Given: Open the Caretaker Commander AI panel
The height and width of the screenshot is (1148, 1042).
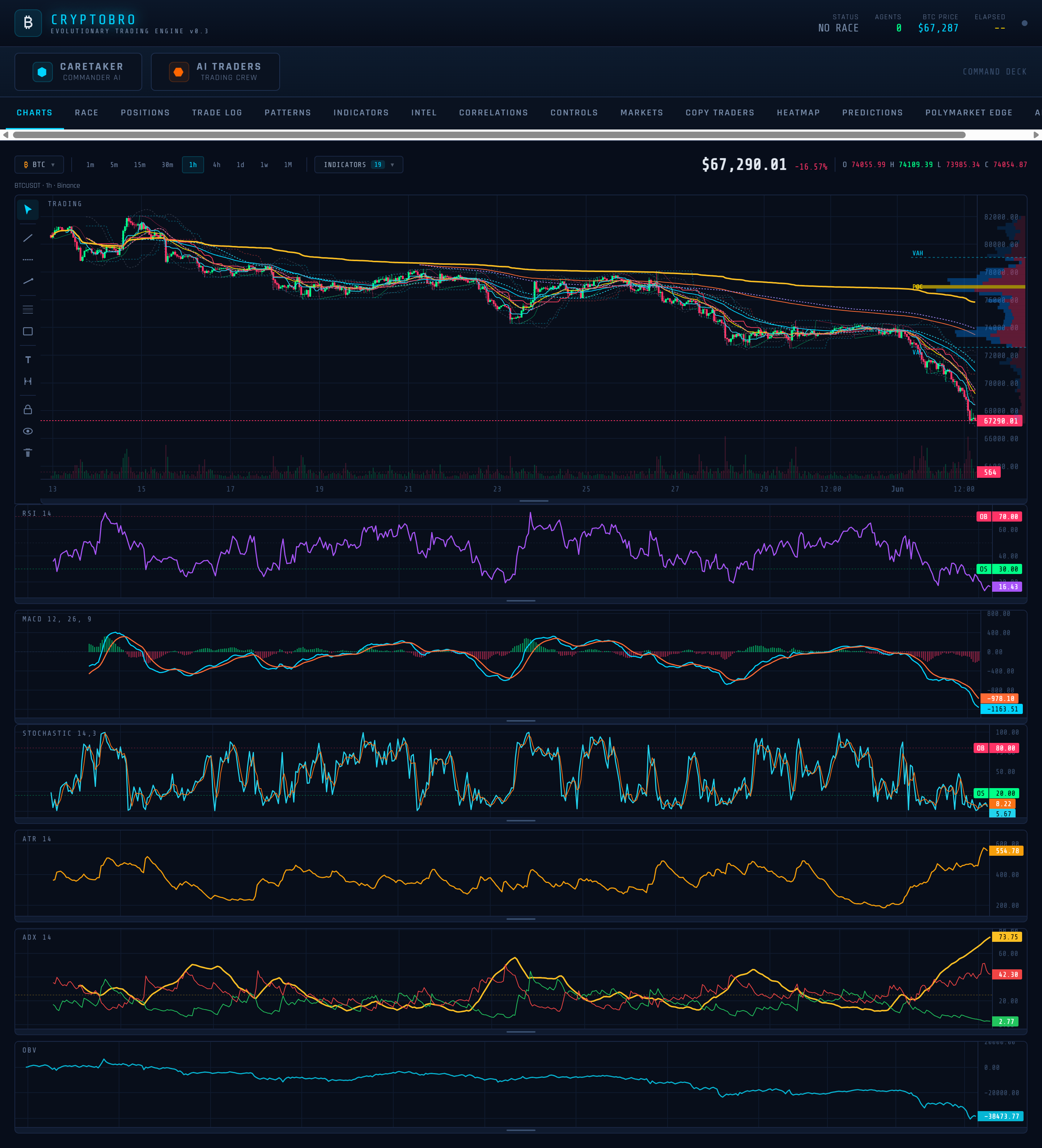Looking at the screenshot, I should coord(78,72).
